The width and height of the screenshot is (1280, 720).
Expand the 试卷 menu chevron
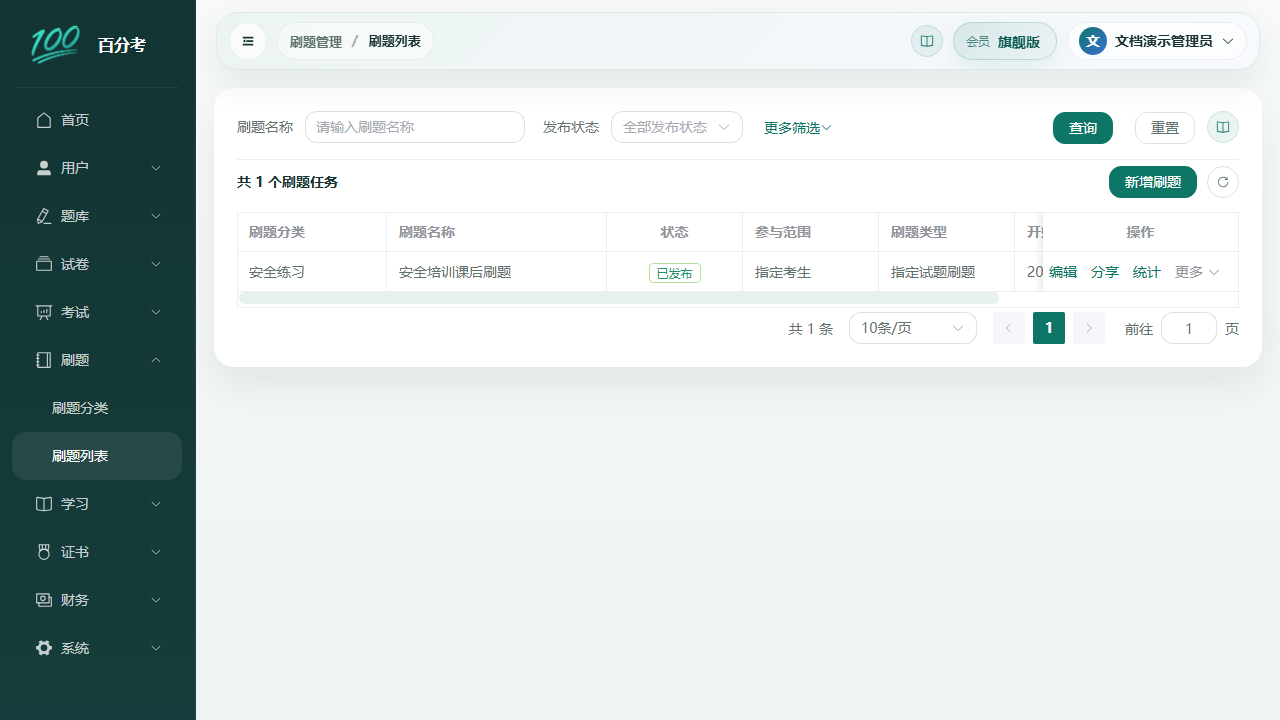156,264
